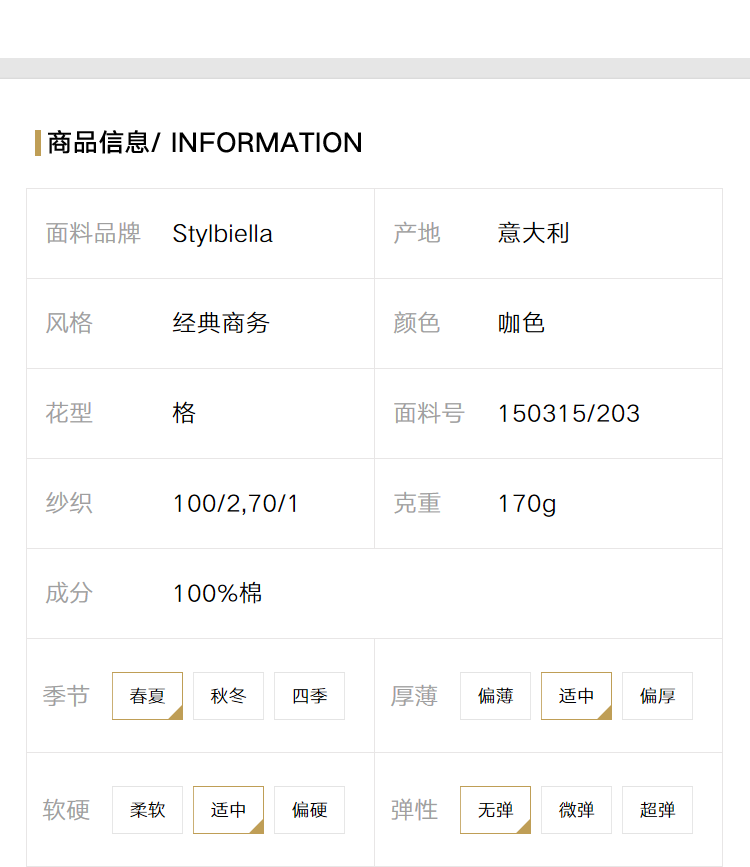Click the 100%棉 composition text
This screenshot has height=867, width=750.
click(217, 593)
